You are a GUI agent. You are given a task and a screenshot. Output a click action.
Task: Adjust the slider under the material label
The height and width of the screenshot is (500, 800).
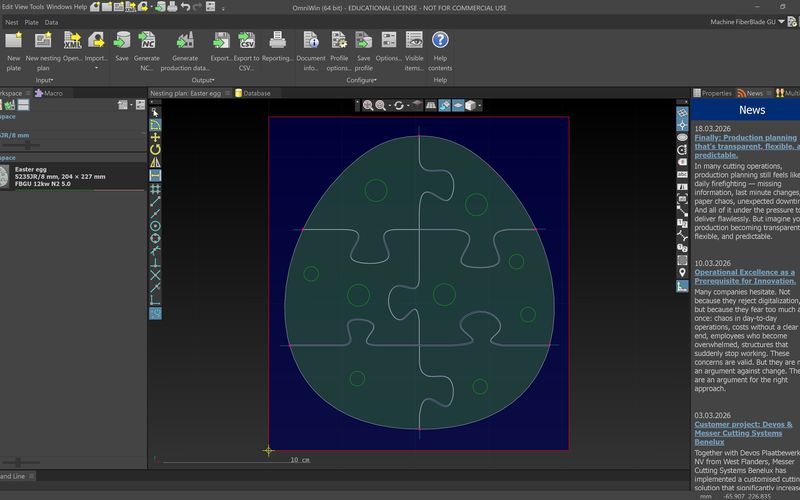coord(28,145)
